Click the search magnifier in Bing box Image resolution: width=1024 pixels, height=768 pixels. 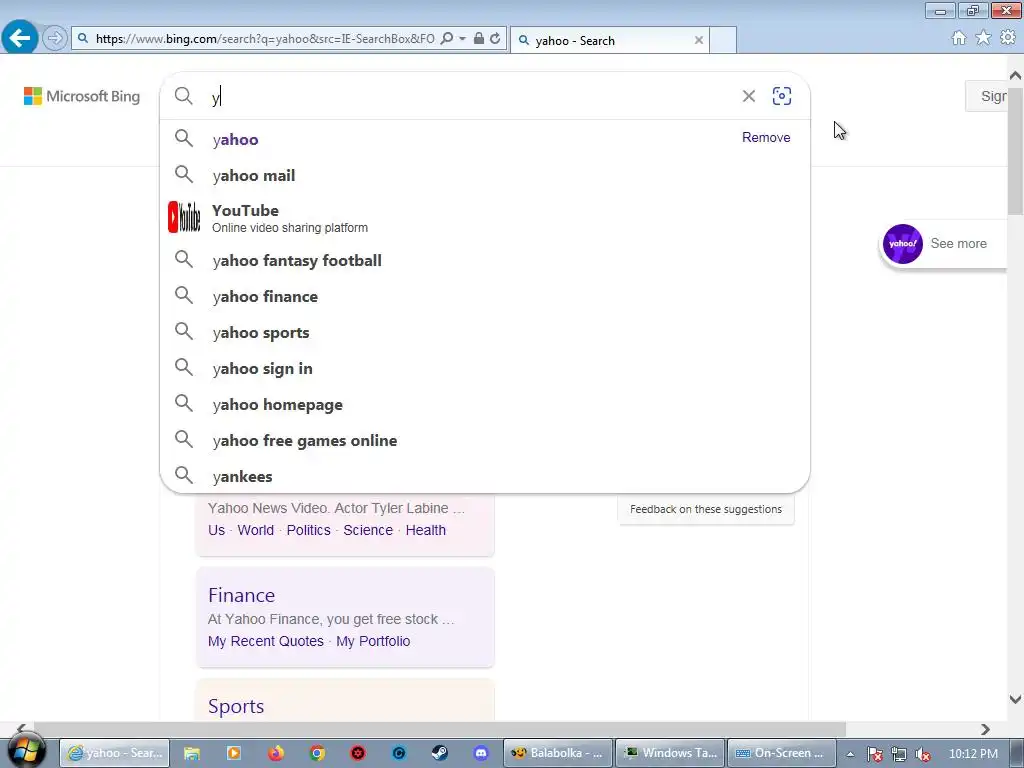[184, 96]
